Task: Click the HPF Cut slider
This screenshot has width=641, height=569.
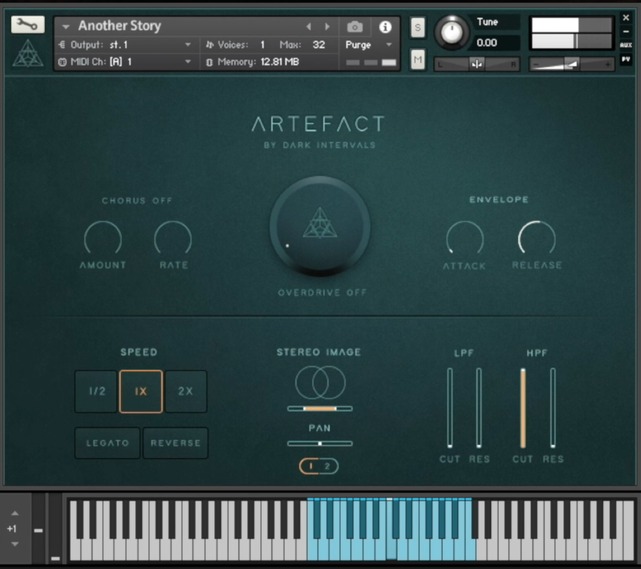Action: click(x=522, y=408)
